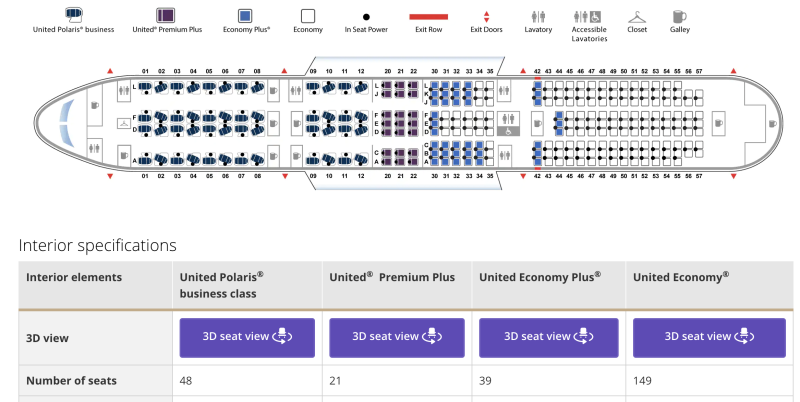This screenshot has width=800, height=402.
Task: Click the red Exit Row legend bar
Action: [429, 17]
